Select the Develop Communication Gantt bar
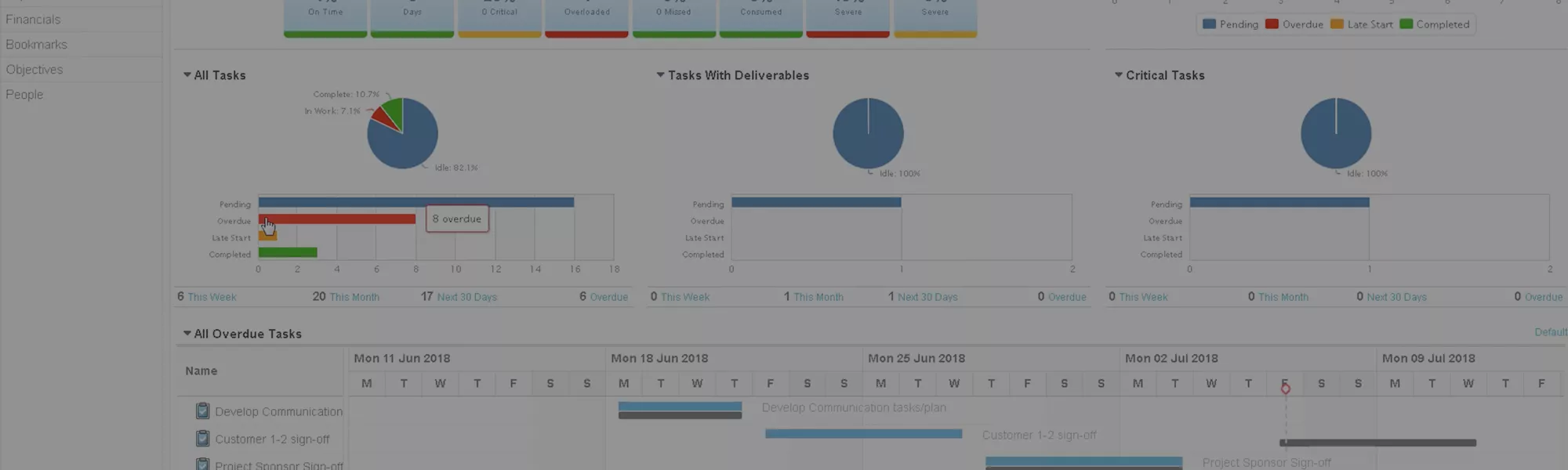Image resolution: width=1568 pixels, height=470 pixels. tap(680, 407)
